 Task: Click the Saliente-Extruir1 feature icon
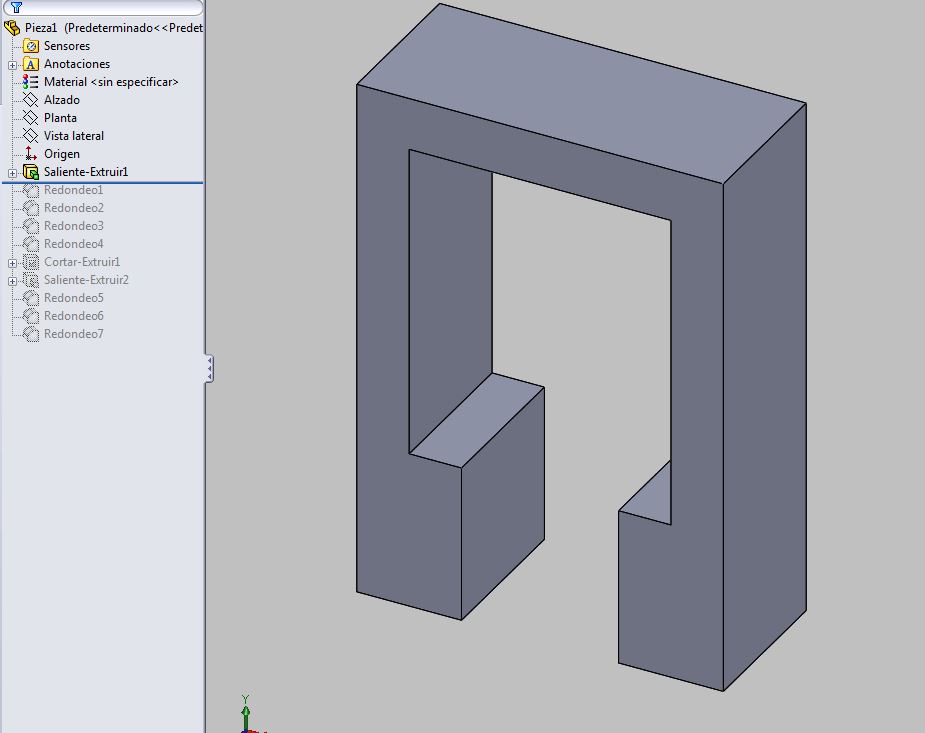point(31,172)
